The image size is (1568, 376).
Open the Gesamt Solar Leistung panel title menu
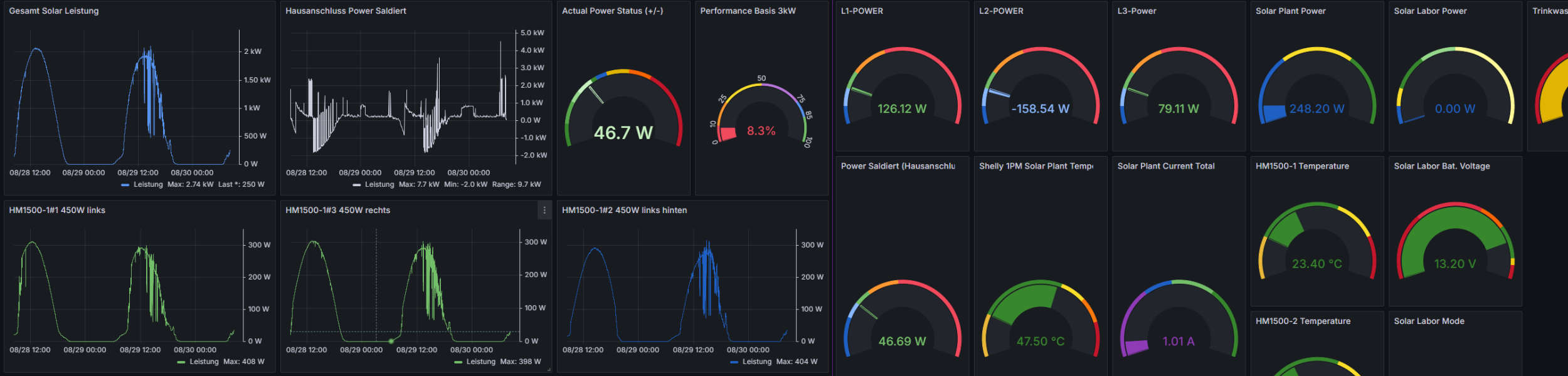(54, 11)
